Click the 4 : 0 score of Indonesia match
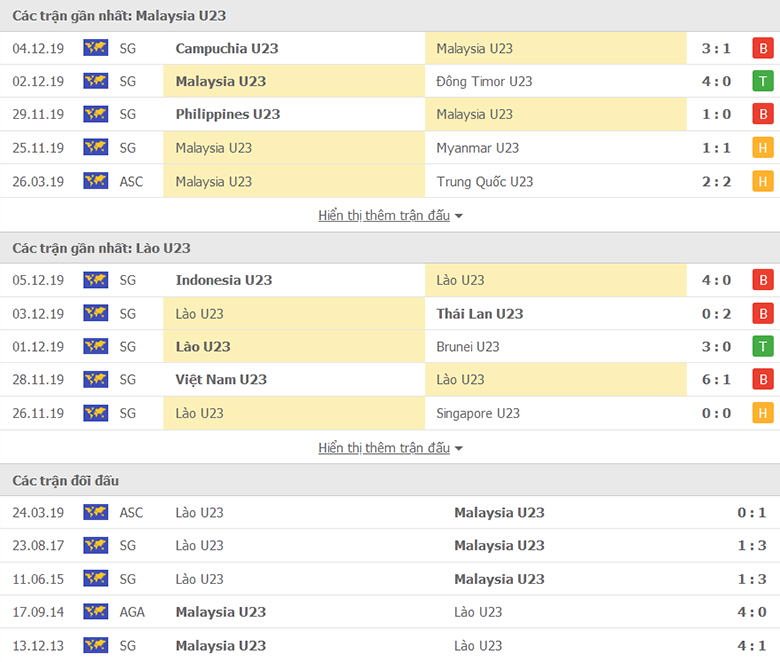 click(x=716, y=280)
